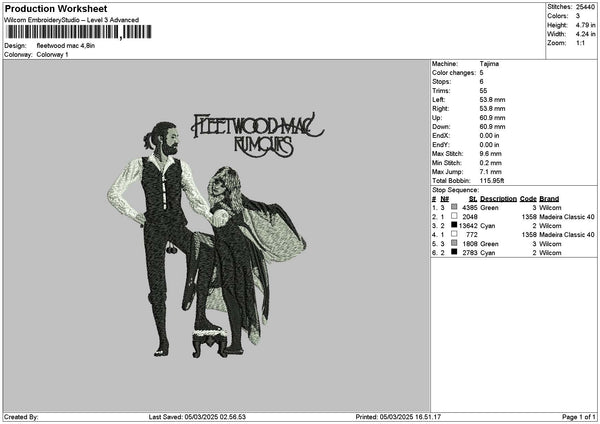The height and width of the screenshot is (424, 600).
Task: Click the Width value 4.24 in
Action: click(x=585, y=34)
